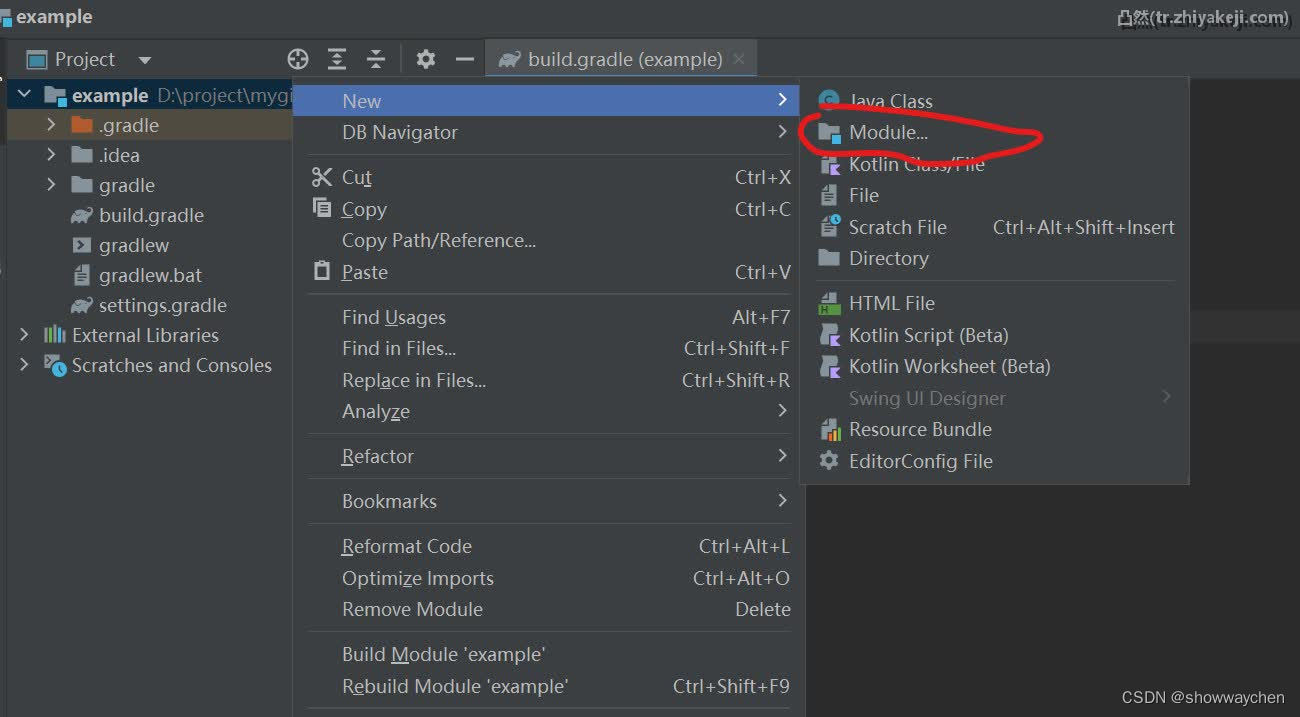Create a new Scratch File
This screenshot has width=1300, height=717.
(995, 227)
